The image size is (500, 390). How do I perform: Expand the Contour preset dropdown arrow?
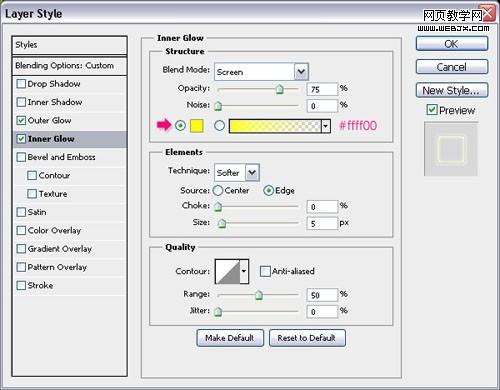tap(244, 272)
